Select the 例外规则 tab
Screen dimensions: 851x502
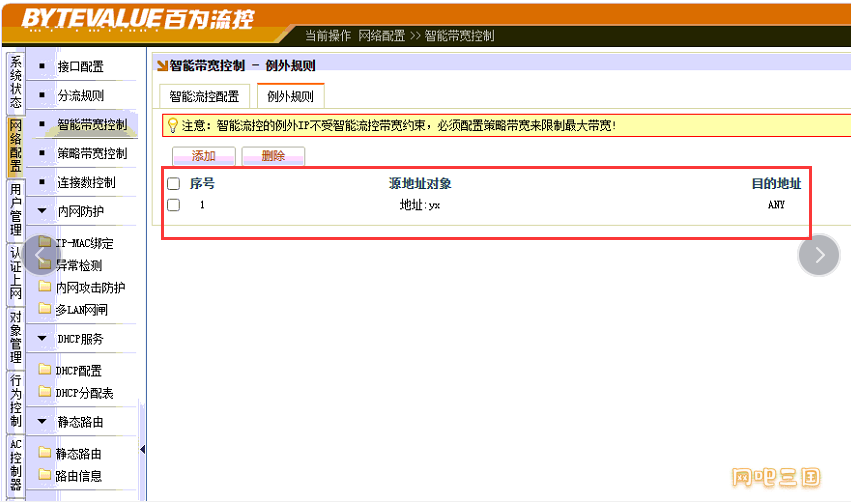tap(290, 97)
